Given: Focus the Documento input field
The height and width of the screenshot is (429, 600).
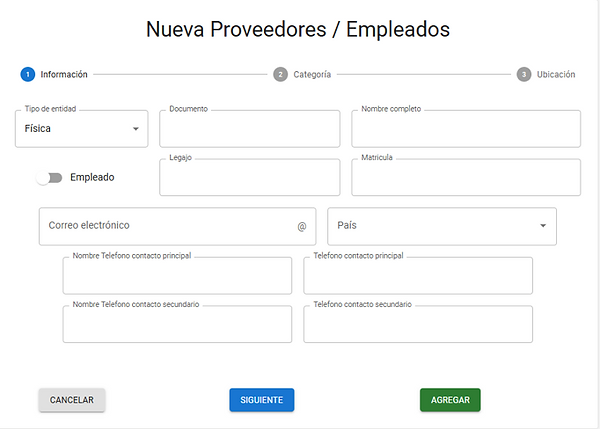Looking at the screenshot, I should 249,129.
